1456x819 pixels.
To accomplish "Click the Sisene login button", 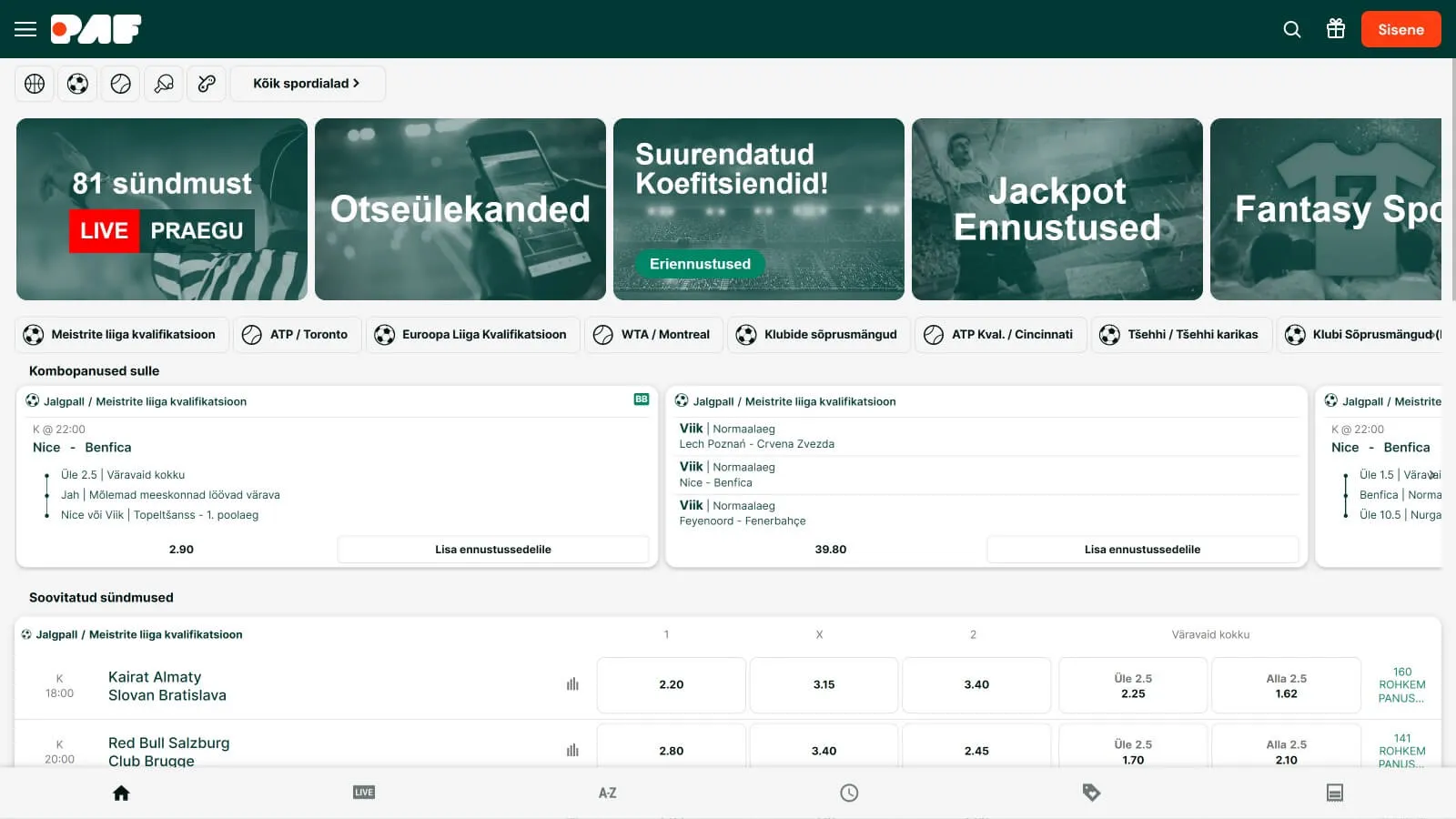I will pos(1400,29).
